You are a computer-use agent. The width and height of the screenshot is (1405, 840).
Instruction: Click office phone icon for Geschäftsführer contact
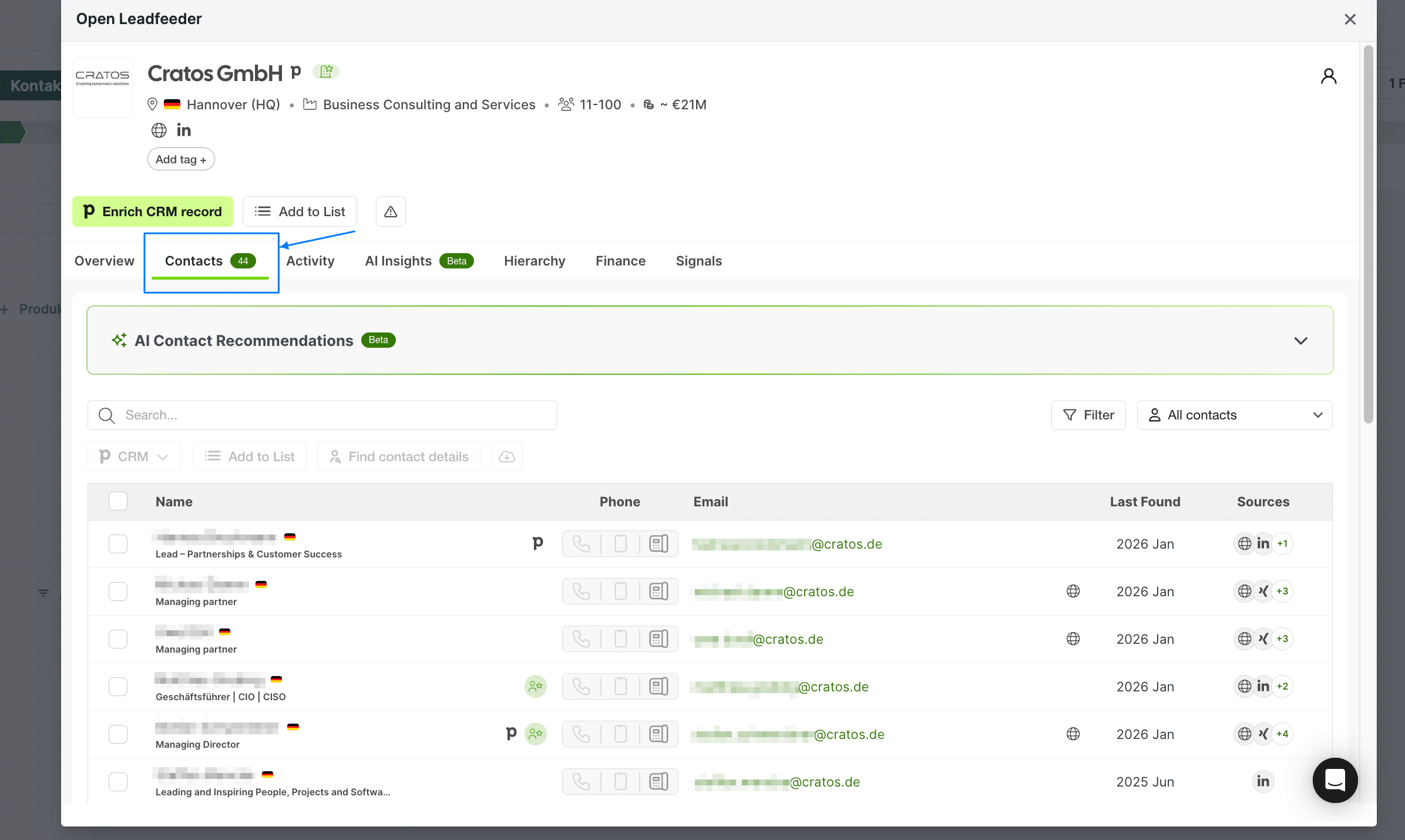(659, 687)
